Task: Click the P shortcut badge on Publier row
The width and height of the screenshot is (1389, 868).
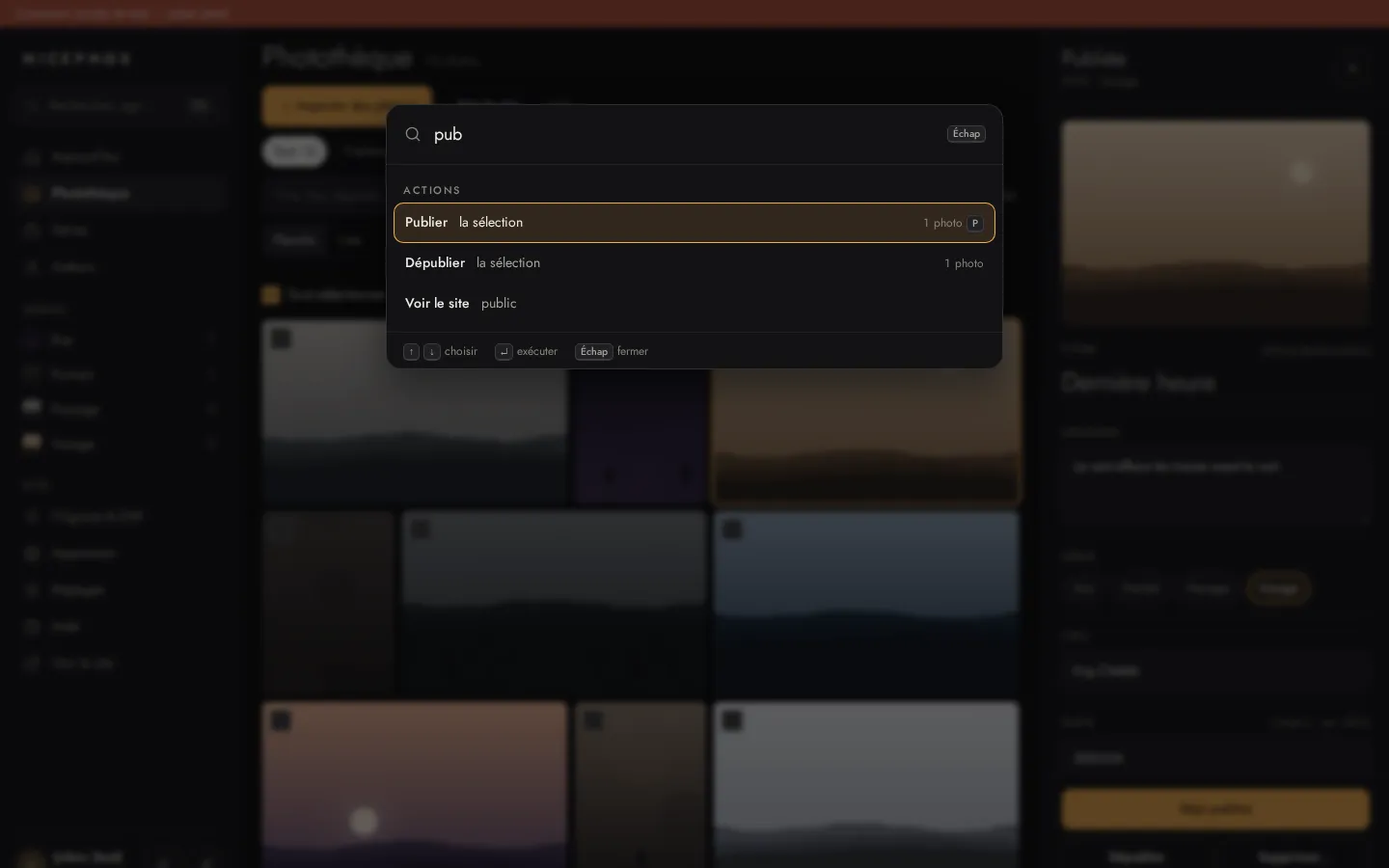Action: pyautogui.click(x=975, y=223)
